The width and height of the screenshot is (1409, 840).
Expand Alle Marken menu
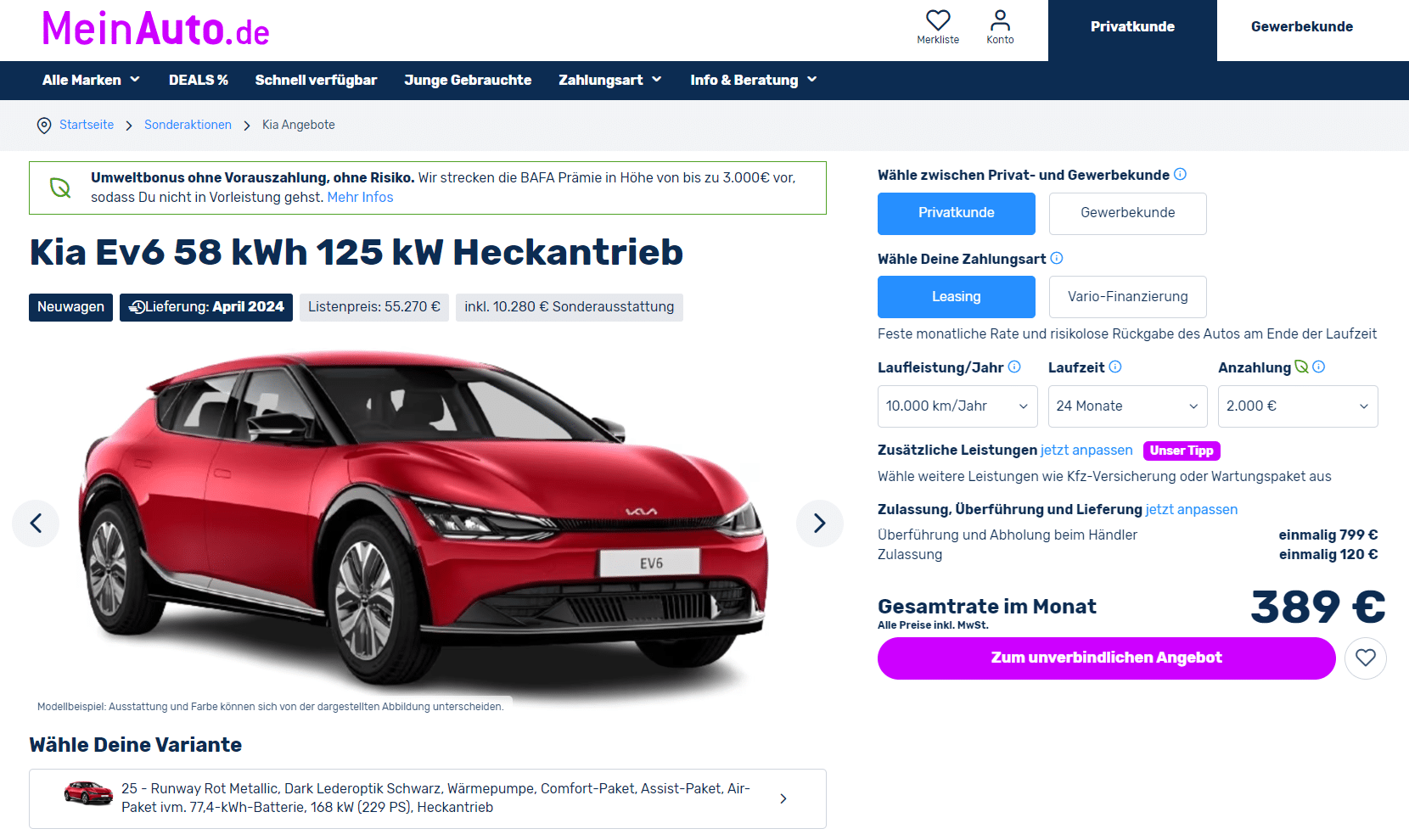[91, 80]
